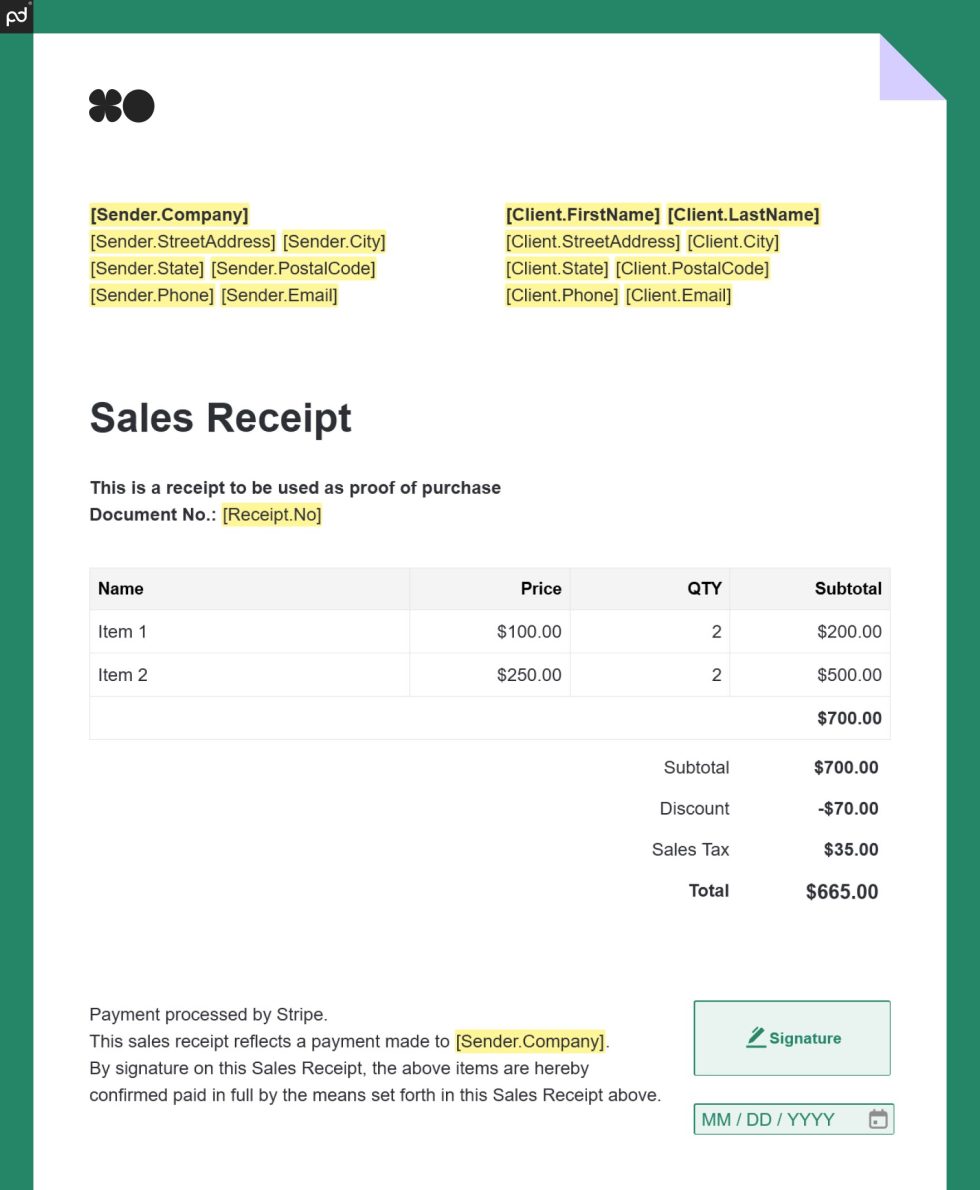Screen dimensions: 980x1190
Task: Expand the Name column header in the table
Action: click(x=120, y=588)
